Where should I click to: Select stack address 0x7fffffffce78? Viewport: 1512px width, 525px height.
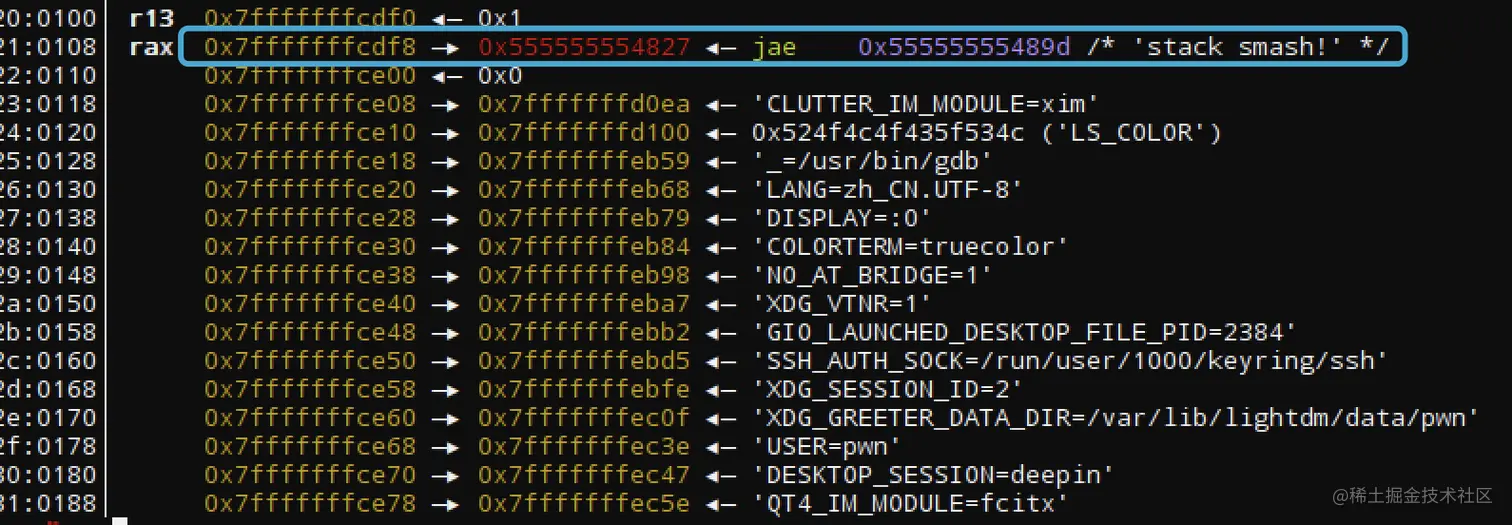coord(310,503)
